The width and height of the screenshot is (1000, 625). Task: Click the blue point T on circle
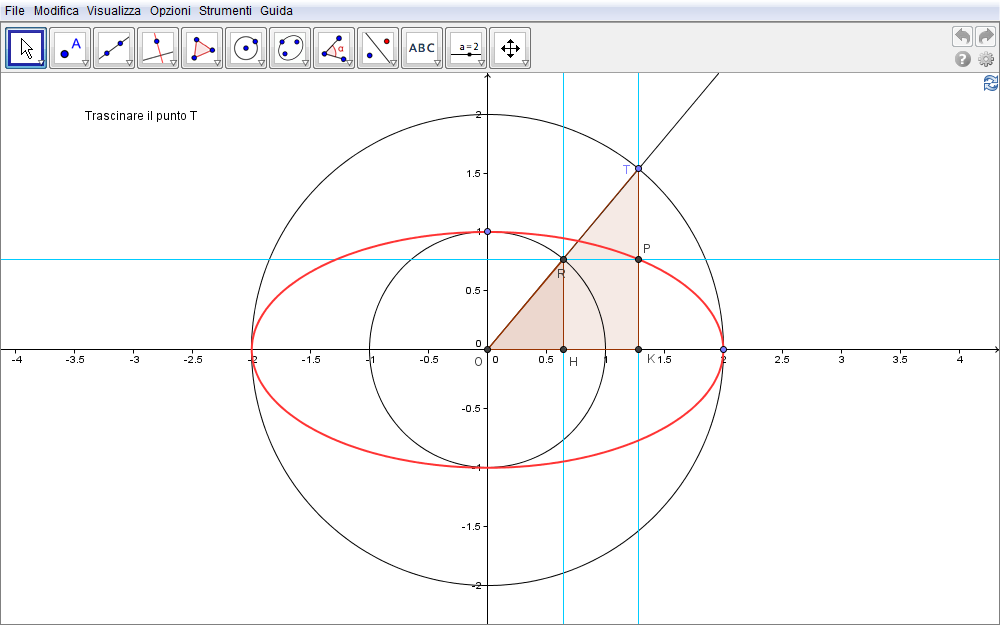pos(638,168)
